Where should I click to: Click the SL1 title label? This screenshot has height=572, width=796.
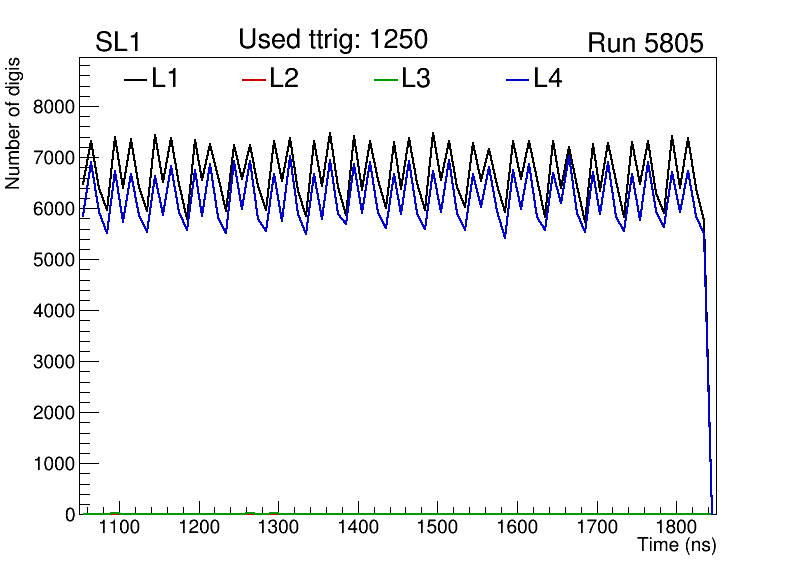pyautogui.click(x=116, y=42)
